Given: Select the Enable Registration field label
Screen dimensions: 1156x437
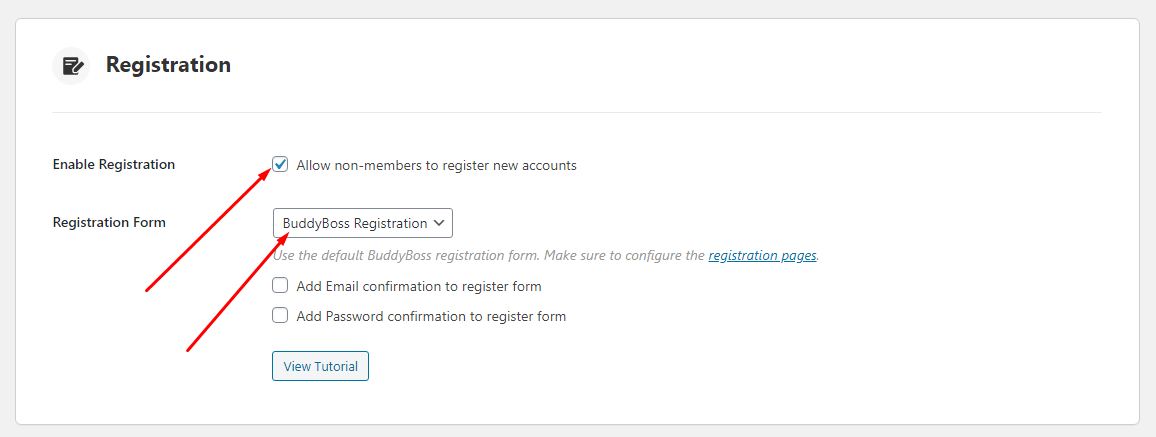Looking at the screenshot, I should [114, 164].
